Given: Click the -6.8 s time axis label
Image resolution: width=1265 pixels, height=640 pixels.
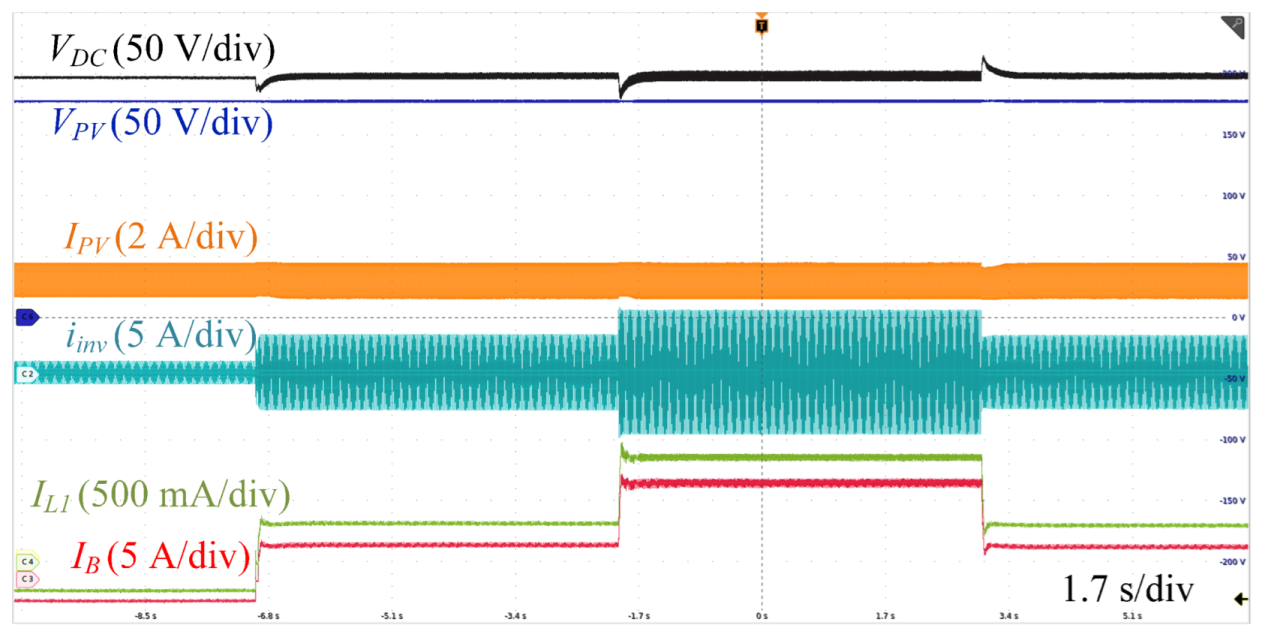Looking at the screenshot, I should click(x=267, y=617).
